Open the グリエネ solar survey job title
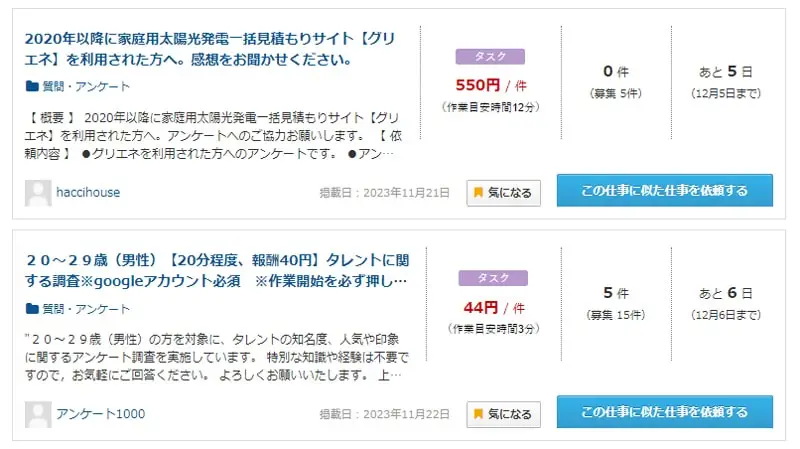This screenshot has width=800, height=449. click(x=210, y=49)
